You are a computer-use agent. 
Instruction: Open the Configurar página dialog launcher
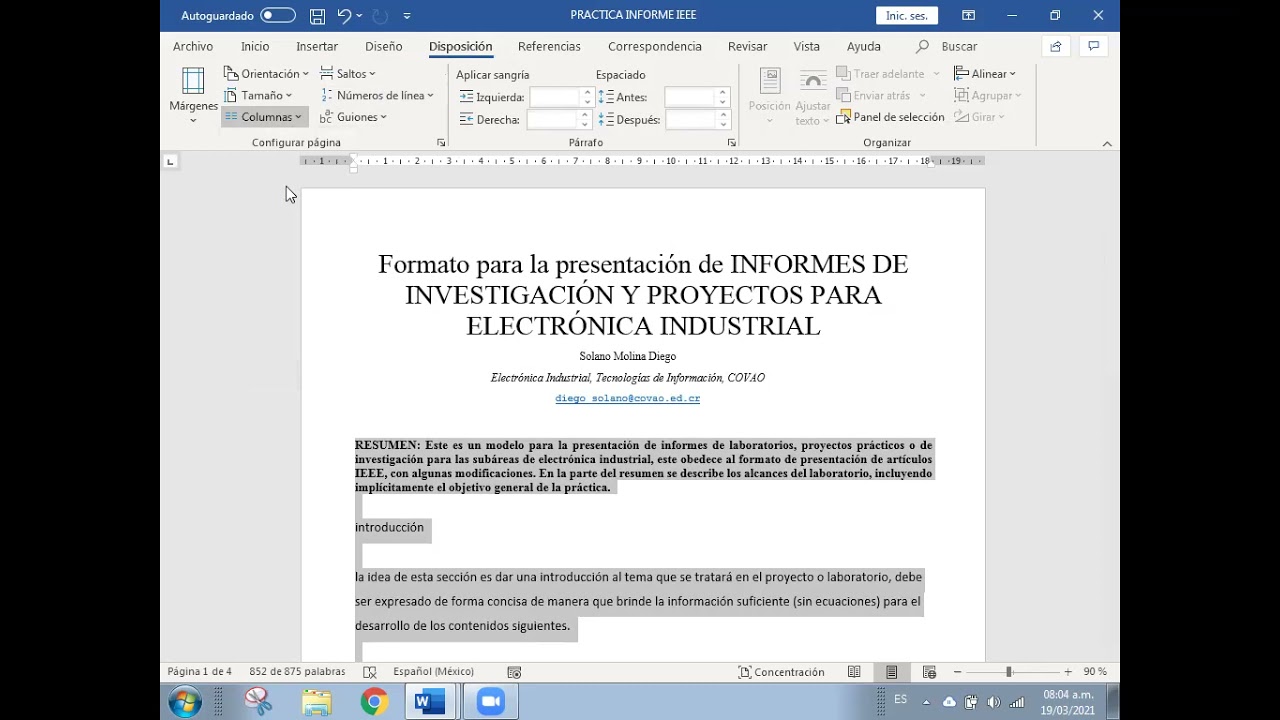[441, 143]
